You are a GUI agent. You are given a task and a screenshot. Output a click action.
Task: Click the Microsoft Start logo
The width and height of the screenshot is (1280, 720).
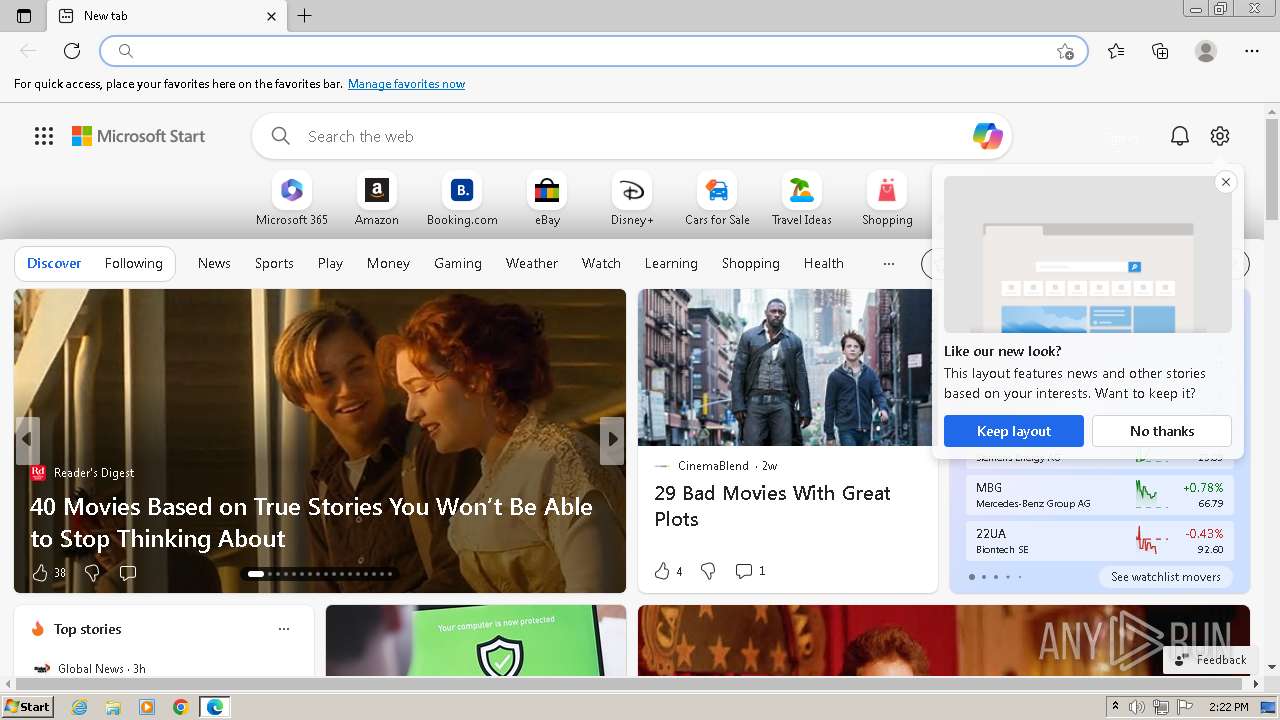[x=139, y=136]
